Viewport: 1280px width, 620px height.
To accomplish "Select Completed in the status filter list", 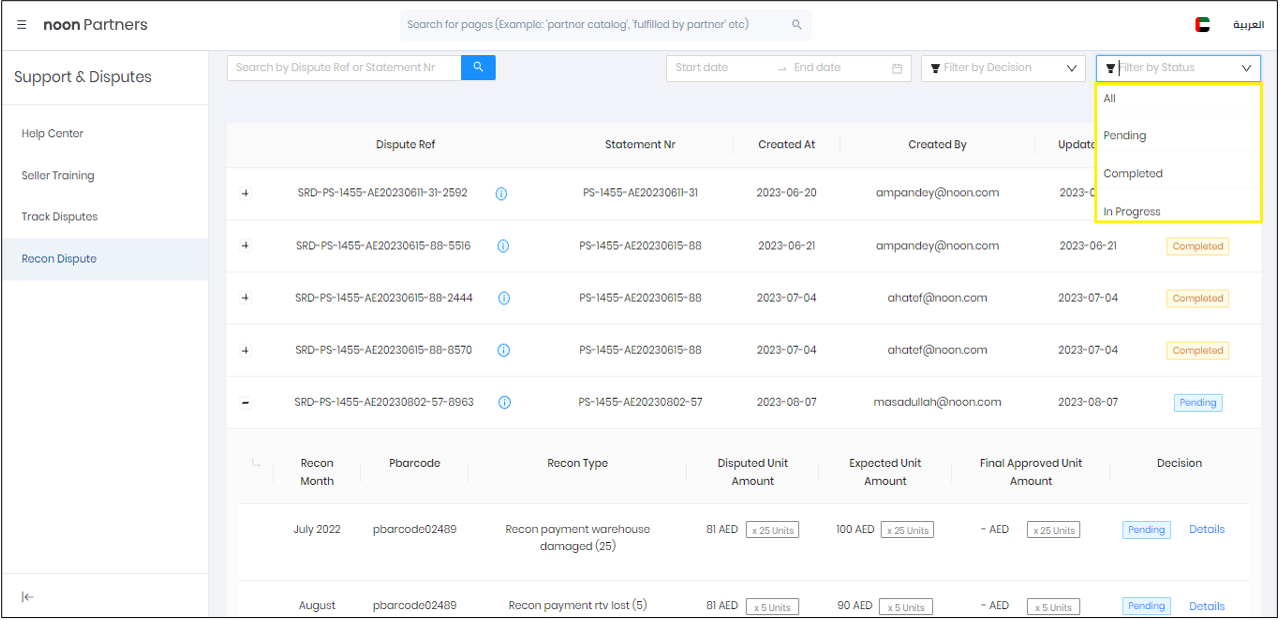I will [x=1178, y=173].
